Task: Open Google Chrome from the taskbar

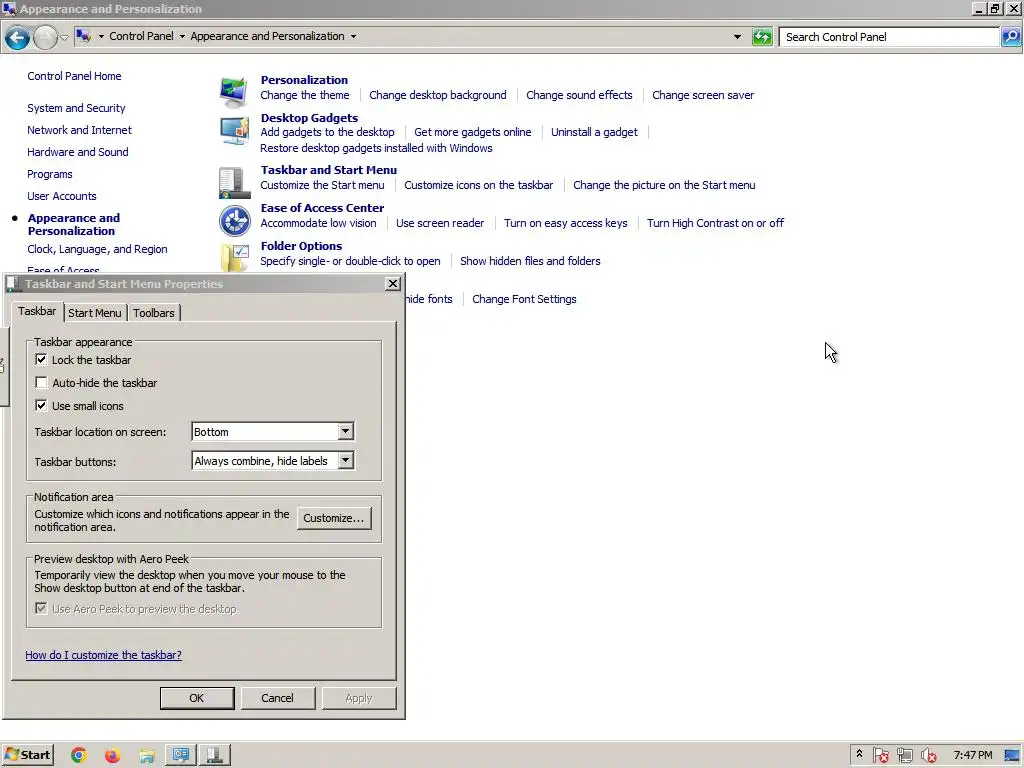Action: (x=78, y=755)
